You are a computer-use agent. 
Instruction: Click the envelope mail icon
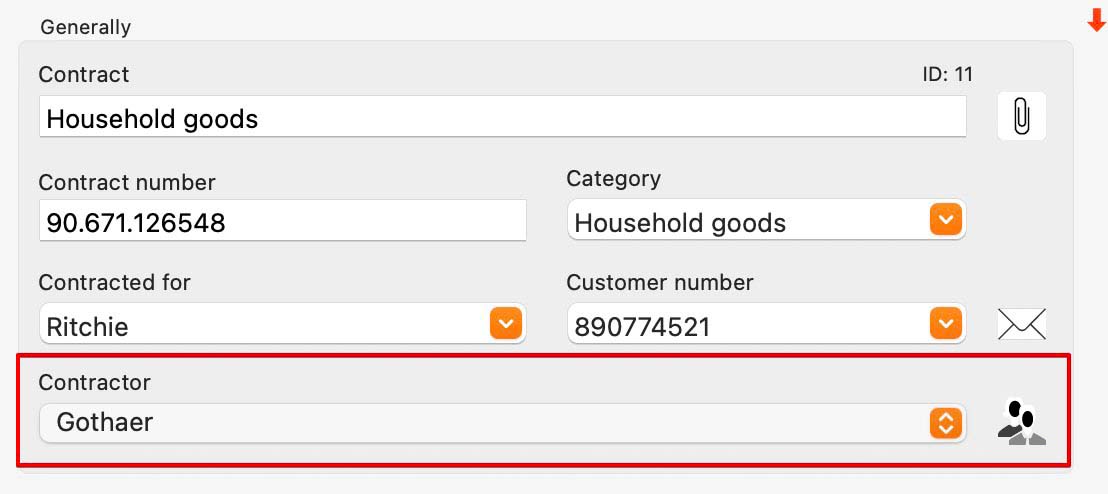coord(1022,324)
